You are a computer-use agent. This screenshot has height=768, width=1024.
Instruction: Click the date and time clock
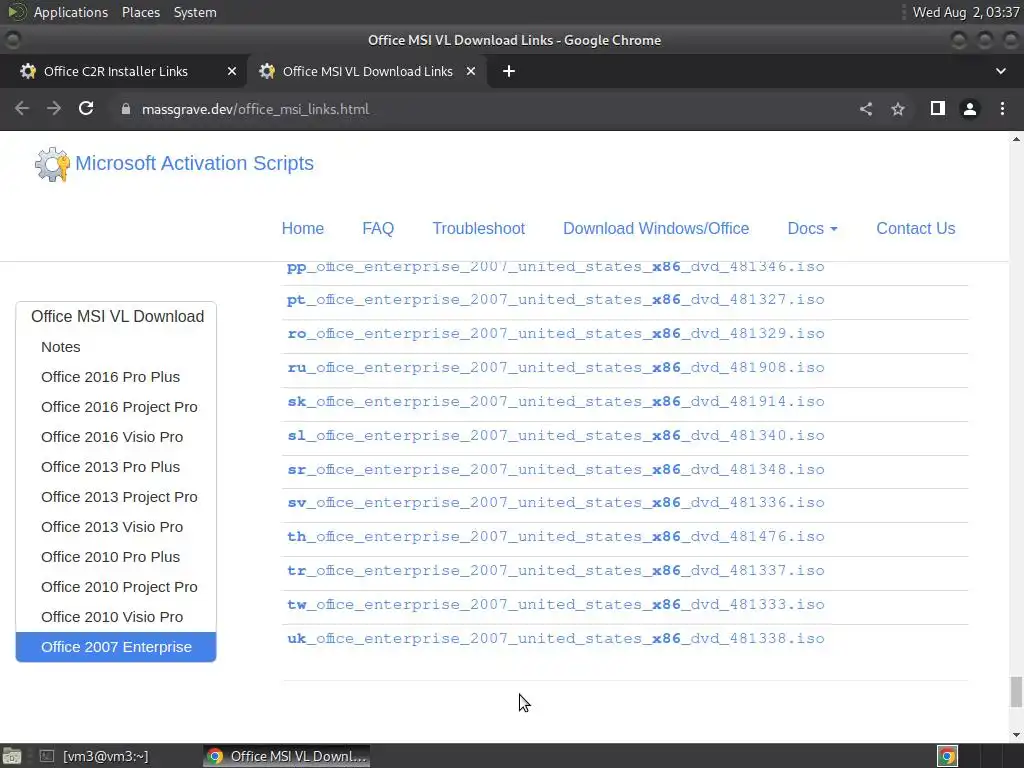[965, 12]
